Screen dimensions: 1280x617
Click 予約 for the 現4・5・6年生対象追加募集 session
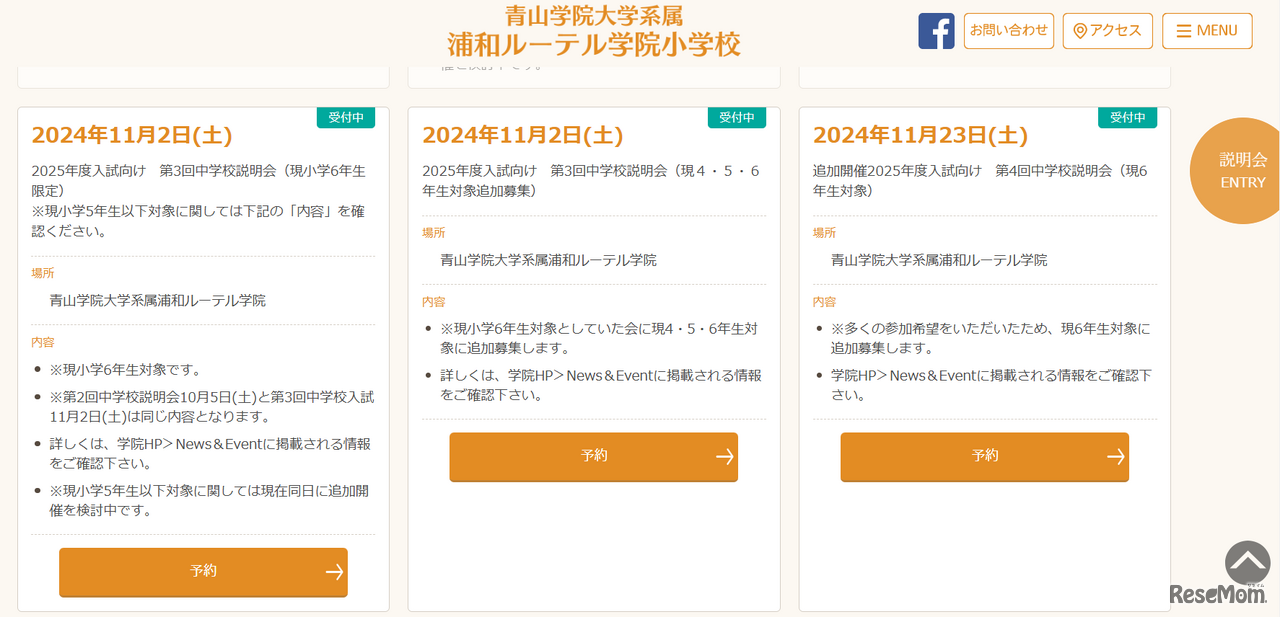coord(594,457)
